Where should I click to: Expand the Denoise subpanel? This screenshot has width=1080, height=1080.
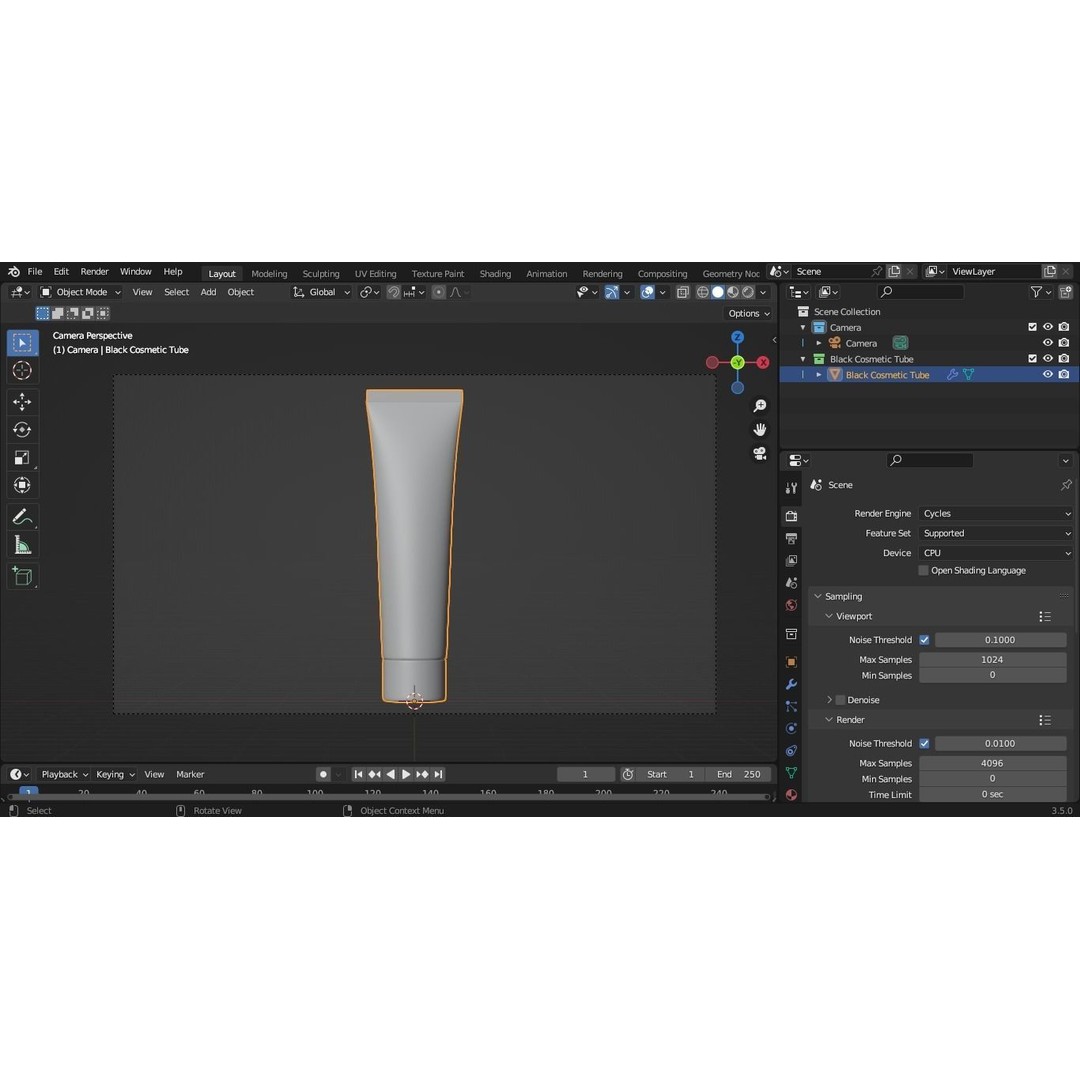(x=829, y=700)
